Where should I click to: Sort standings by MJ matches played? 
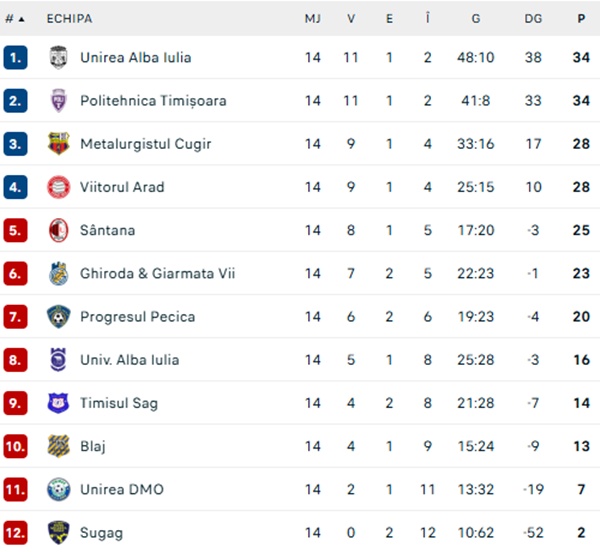313,18
